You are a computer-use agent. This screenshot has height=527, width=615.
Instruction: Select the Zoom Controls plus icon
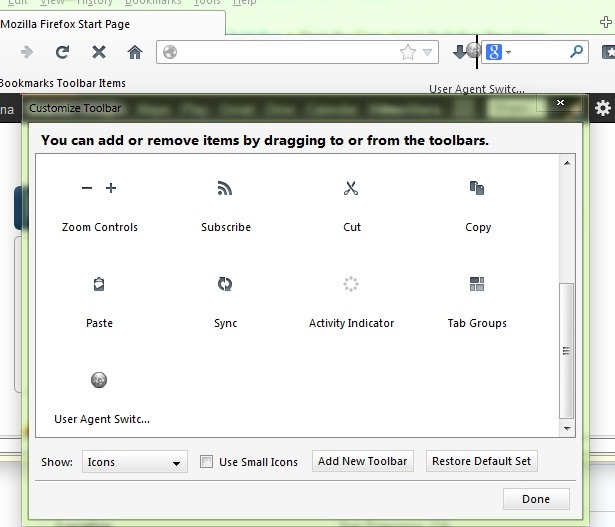click(111, 188)
